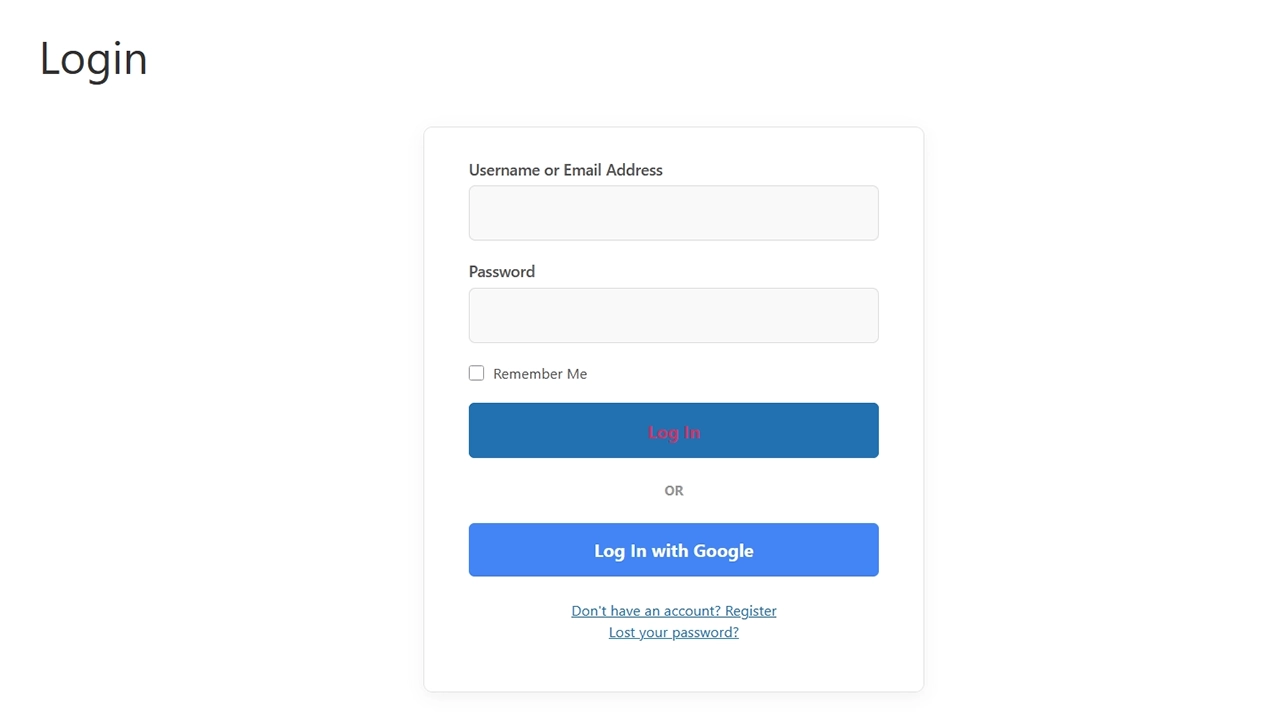
Task: Click the Remember Me label text
Action: [539, 374]
